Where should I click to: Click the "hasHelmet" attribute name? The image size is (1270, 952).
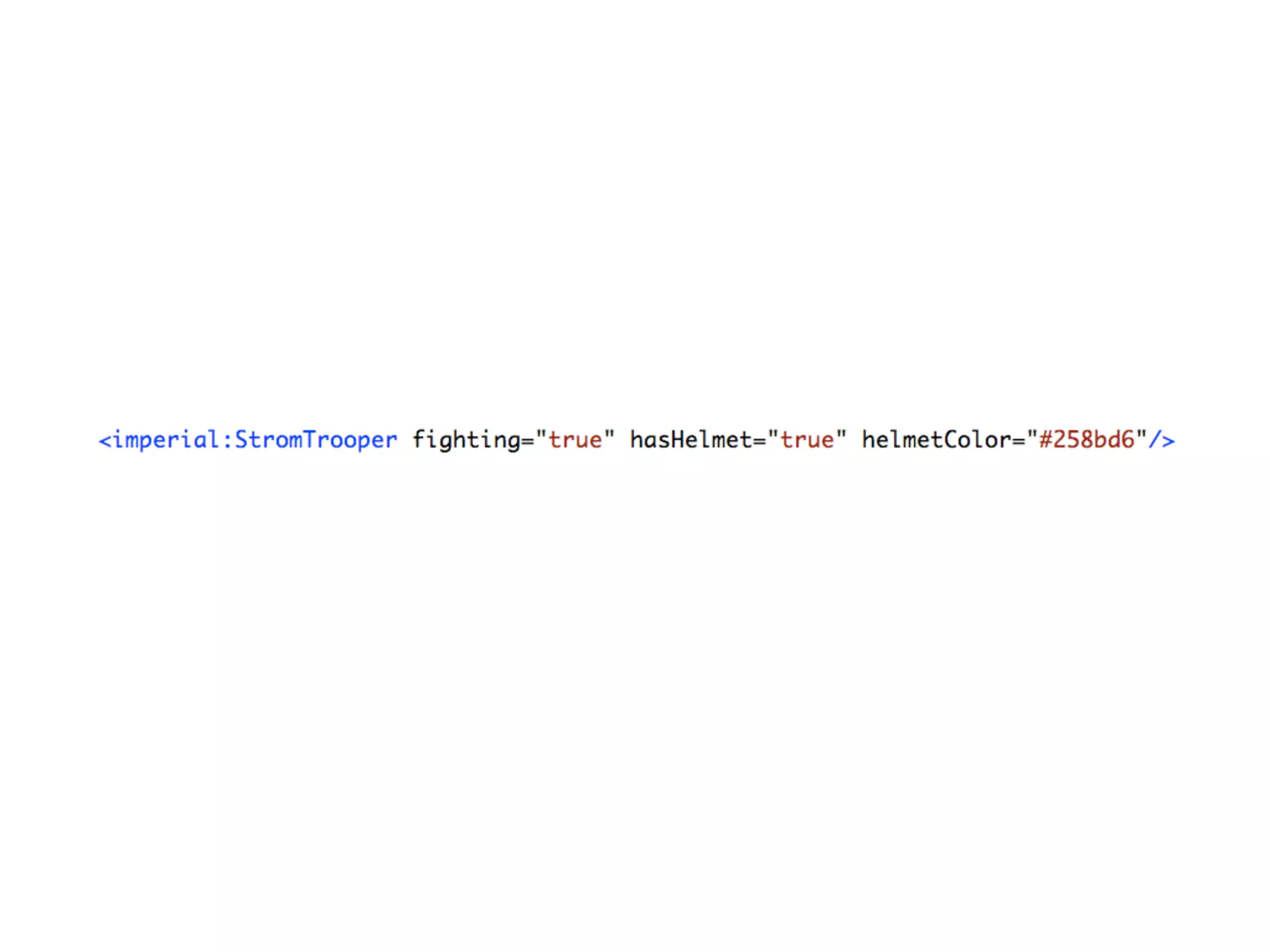pos(691,439)
